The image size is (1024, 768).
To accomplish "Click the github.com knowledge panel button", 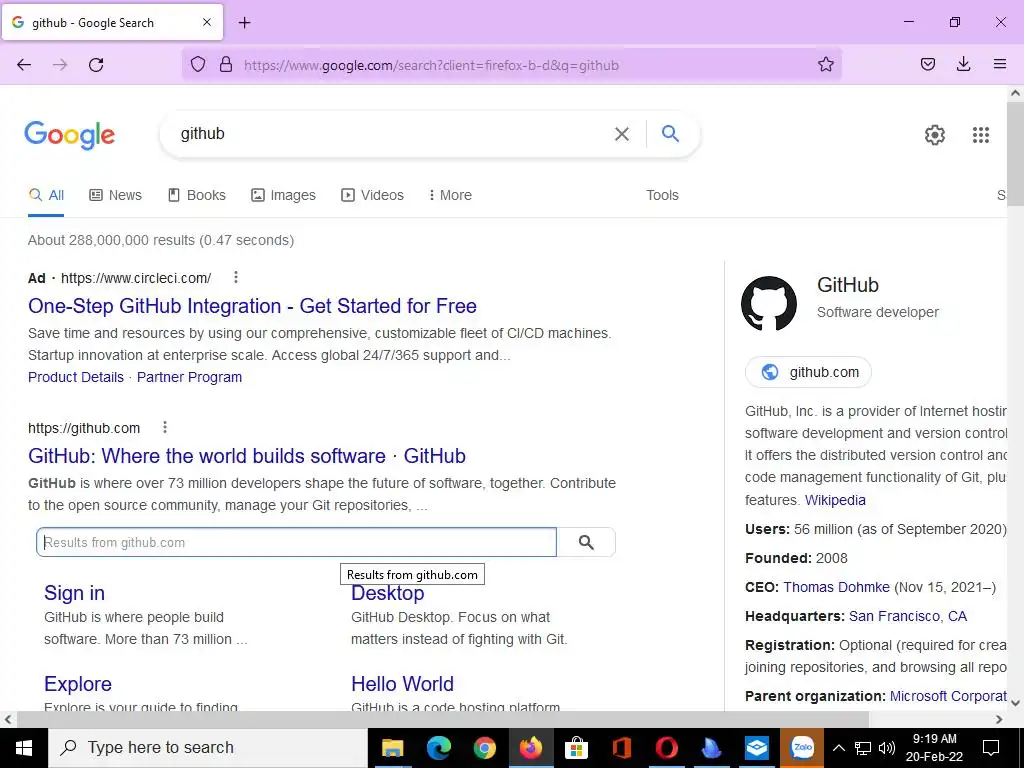I will pos(808,372).
